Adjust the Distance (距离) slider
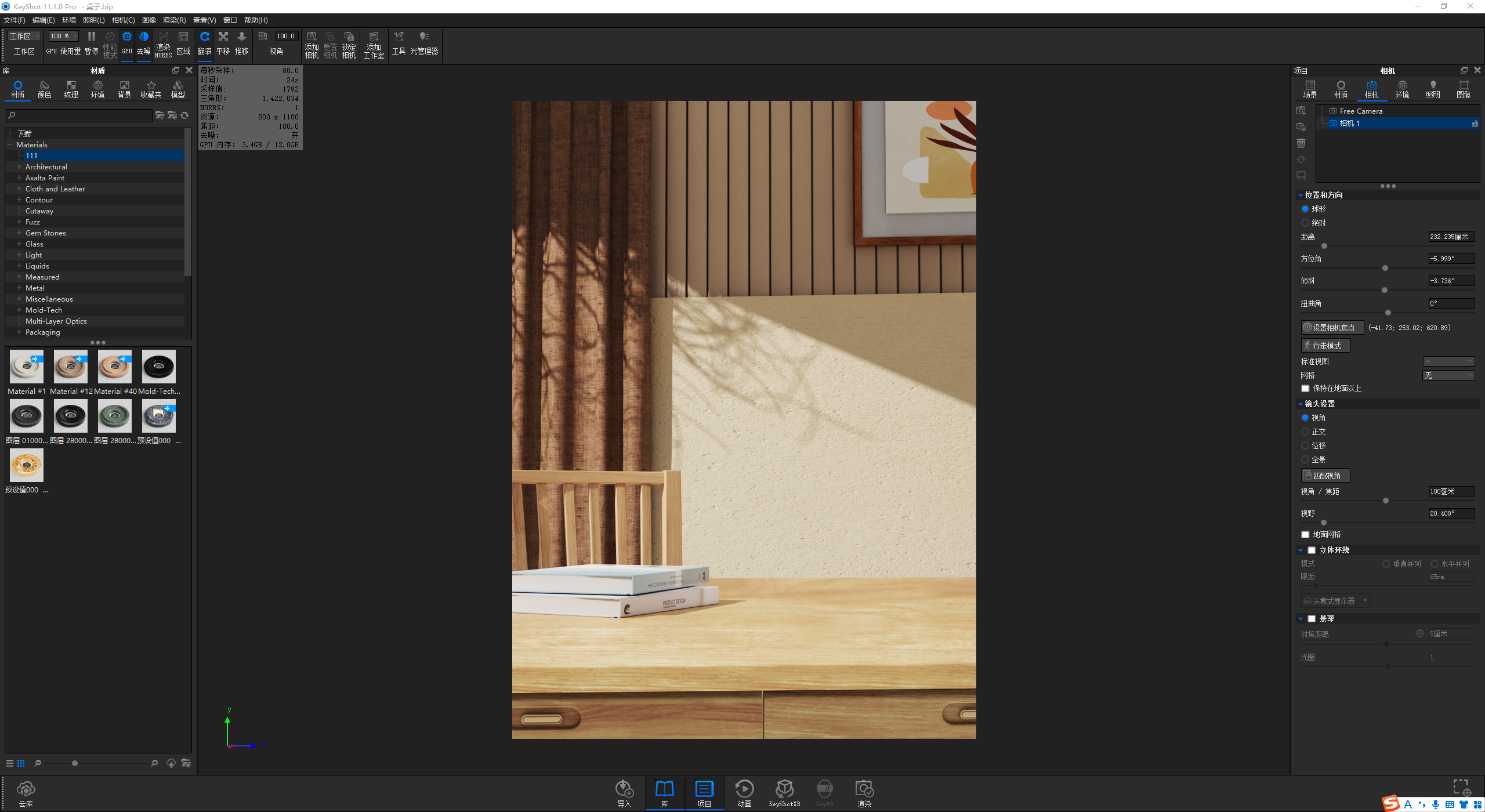Viewport: 1485px width, 812px height. pyautogui.click(x=1324, y=246)
